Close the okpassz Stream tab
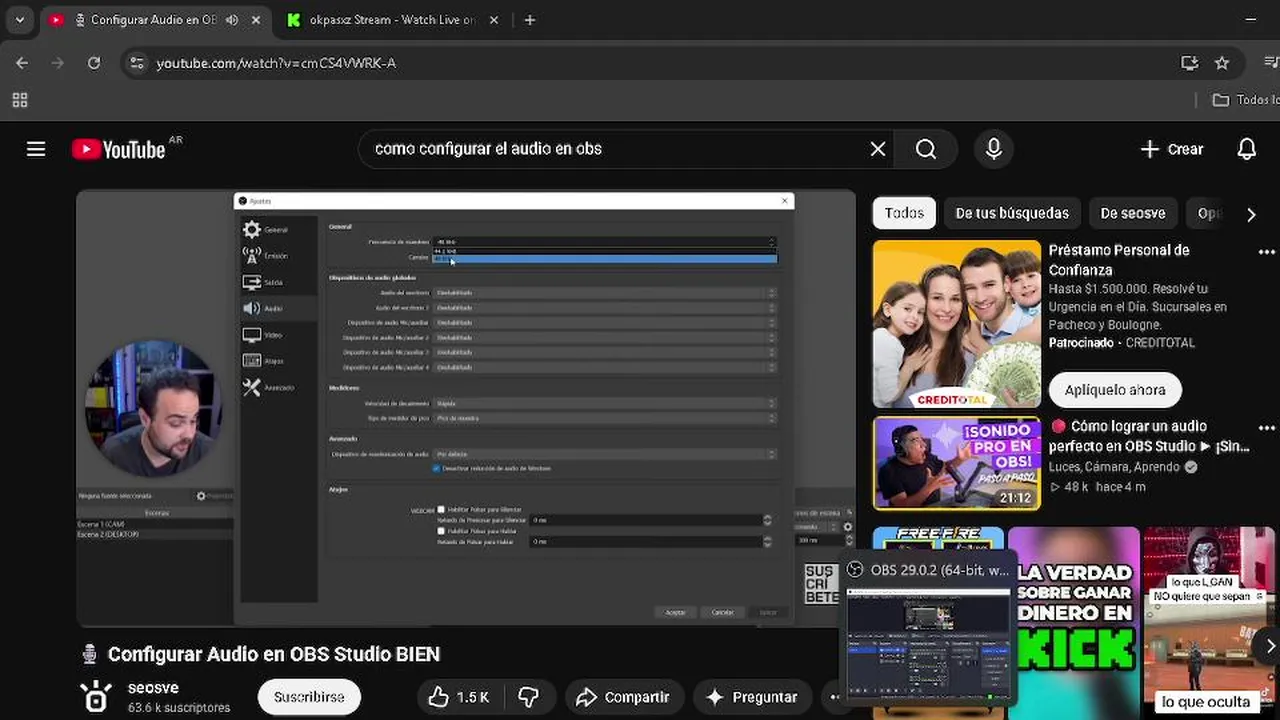Viewport: 1280px width, 720px height. [495, 20]
